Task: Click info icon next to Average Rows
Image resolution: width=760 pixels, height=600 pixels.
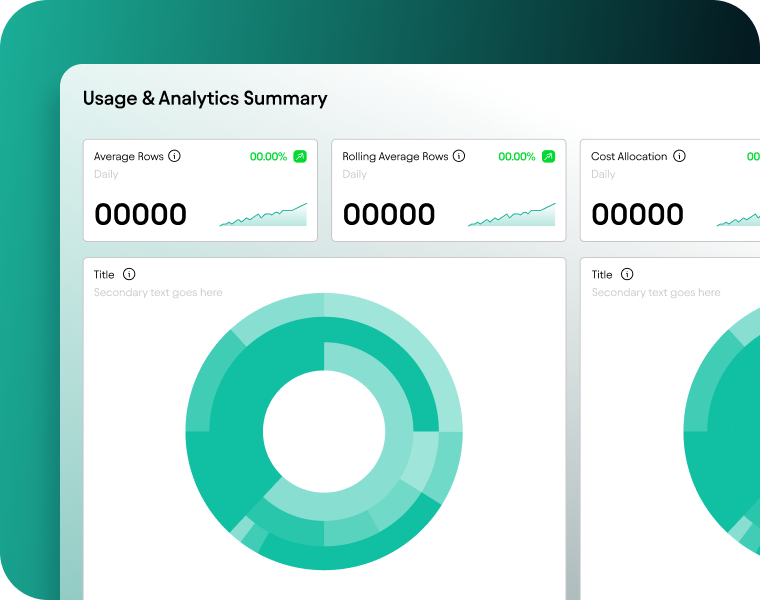Action: (x=174, y=156)
